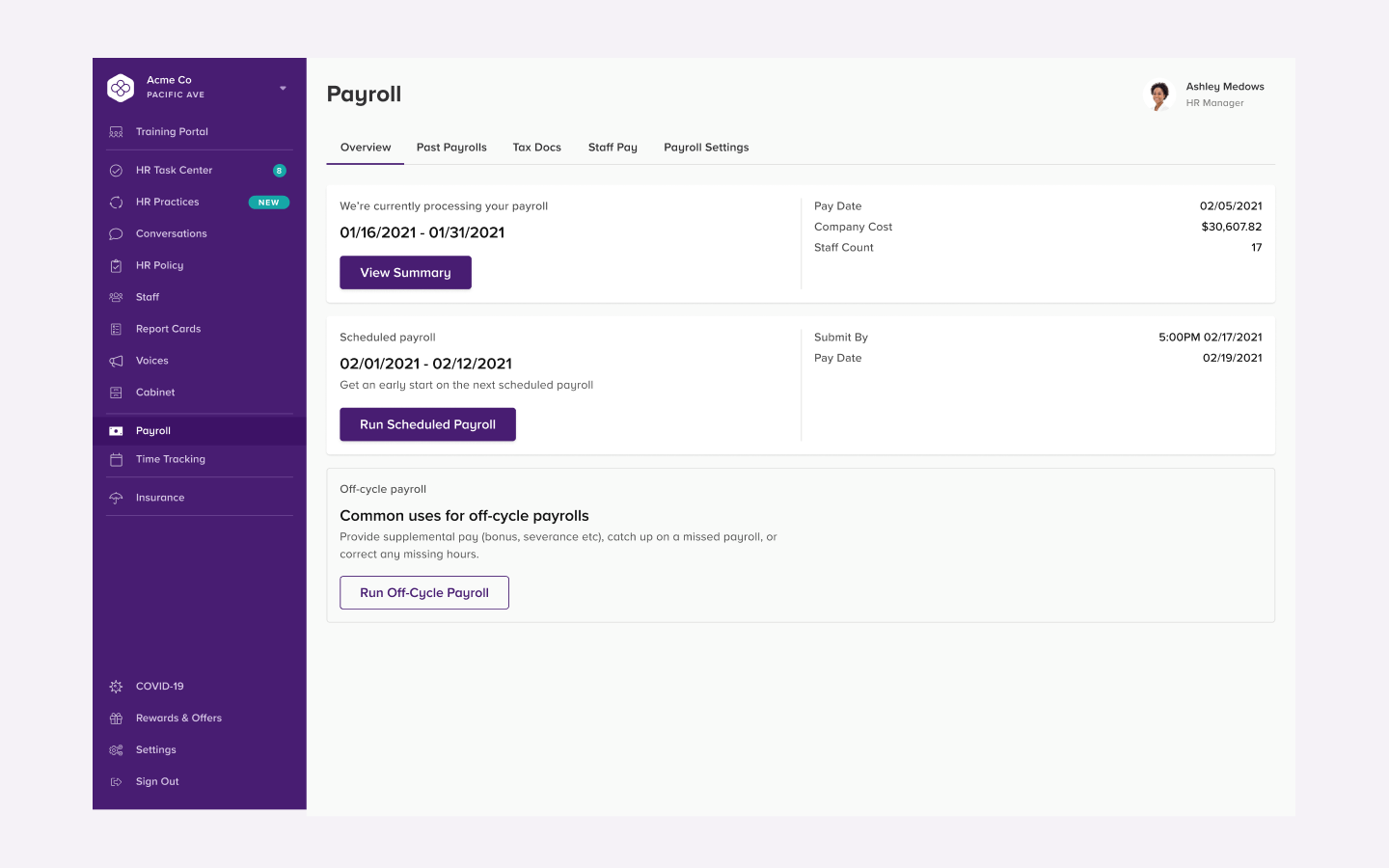Click the View Summary button

[405, 273]
